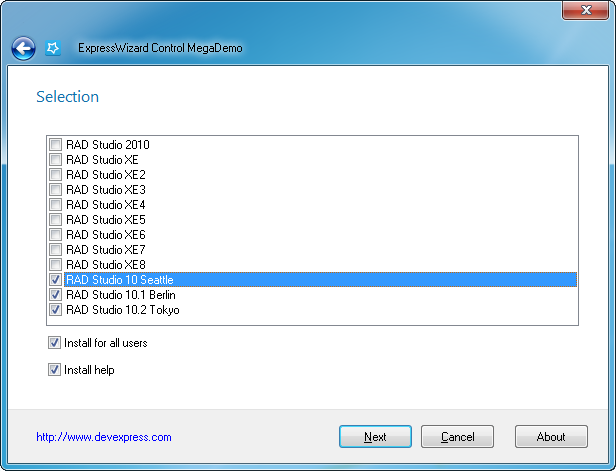Click the Selection page heading
The image size is (616, 471).
(68, 97)
